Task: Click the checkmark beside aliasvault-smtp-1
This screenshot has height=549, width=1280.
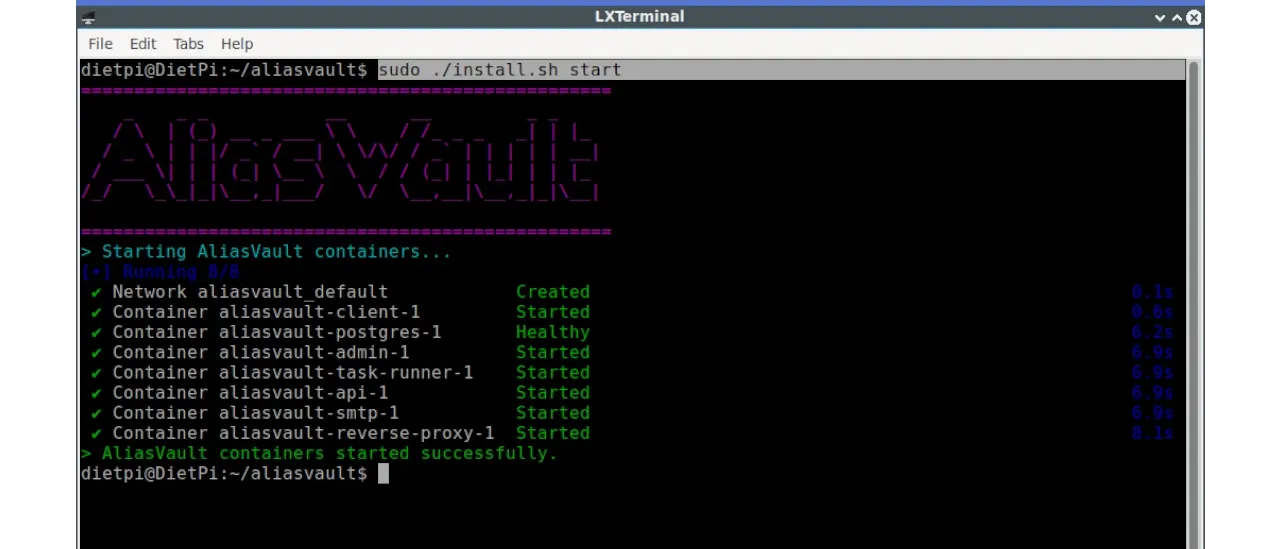Action: click(x=96, y=413)
